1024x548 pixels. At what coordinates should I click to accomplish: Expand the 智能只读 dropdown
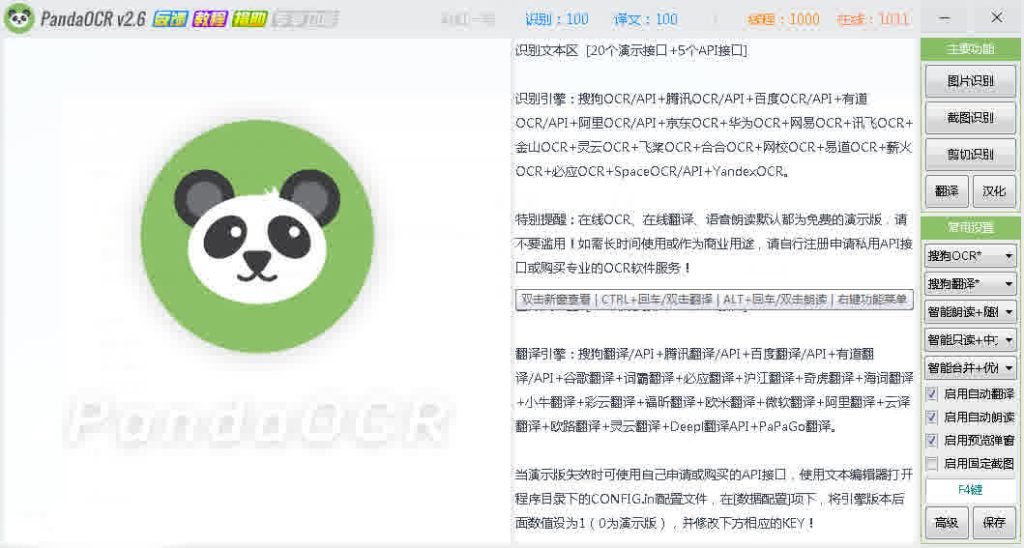970,340
